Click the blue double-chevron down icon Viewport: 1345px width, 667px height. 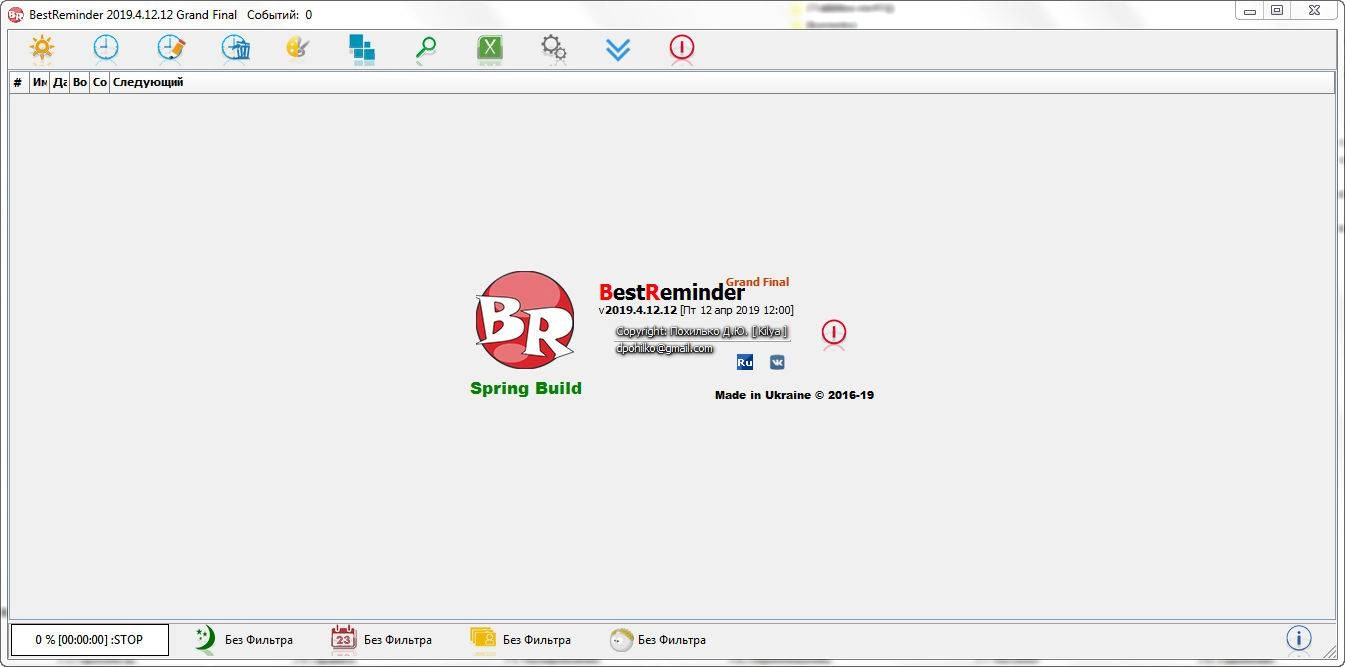coord(618,49)
